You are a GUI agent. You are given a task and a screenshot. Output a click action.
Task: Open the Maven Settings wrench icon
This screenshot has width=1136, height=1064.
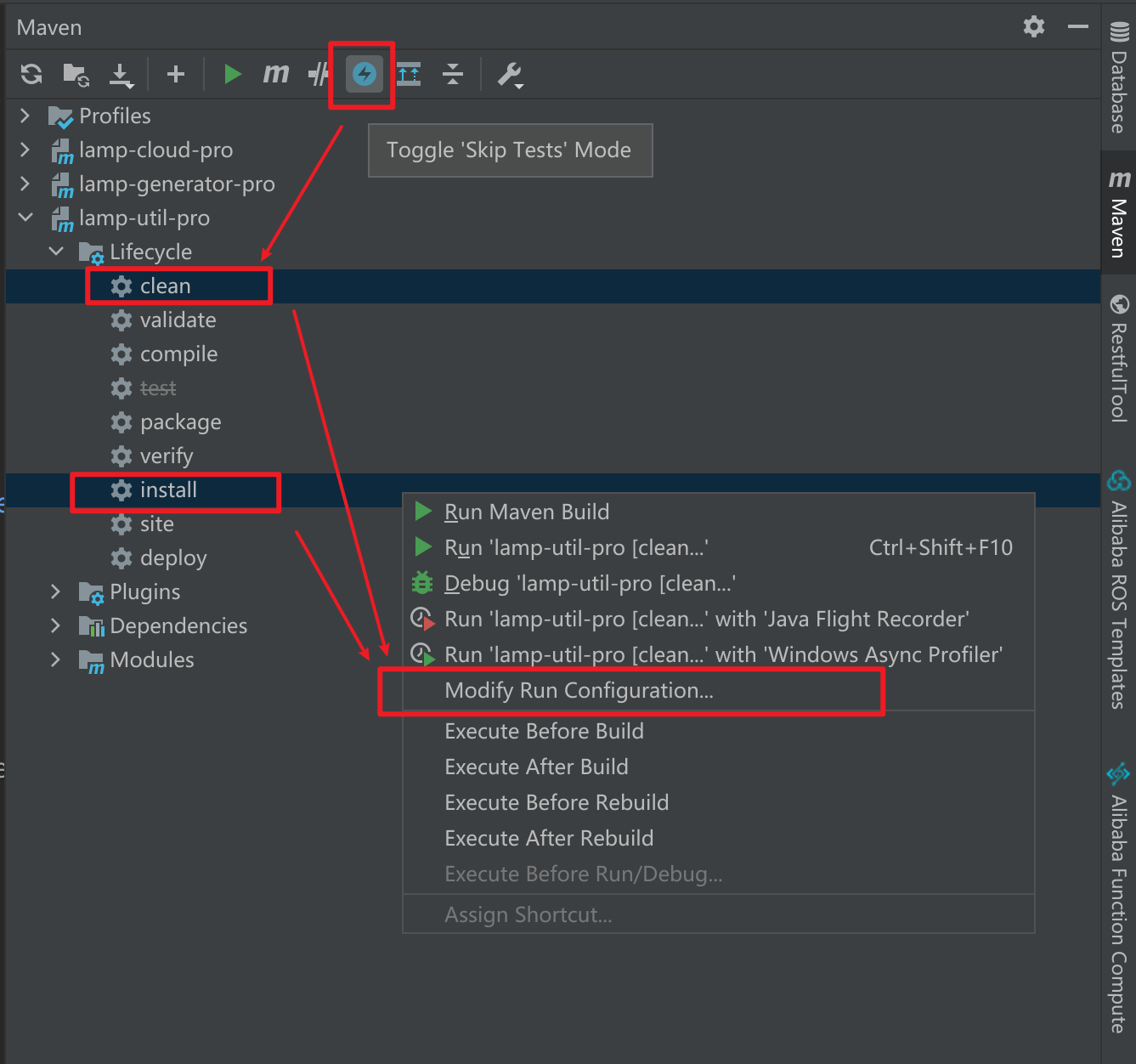point(510,75)
